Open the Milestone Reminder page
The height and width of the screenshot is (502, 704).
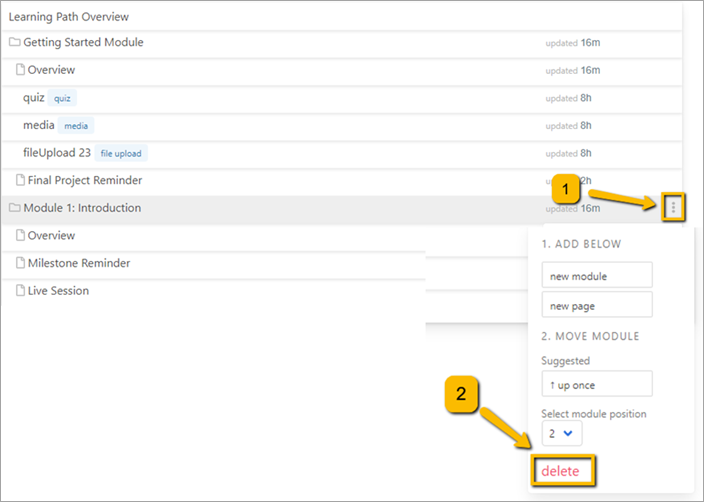[x=79, y=263]
